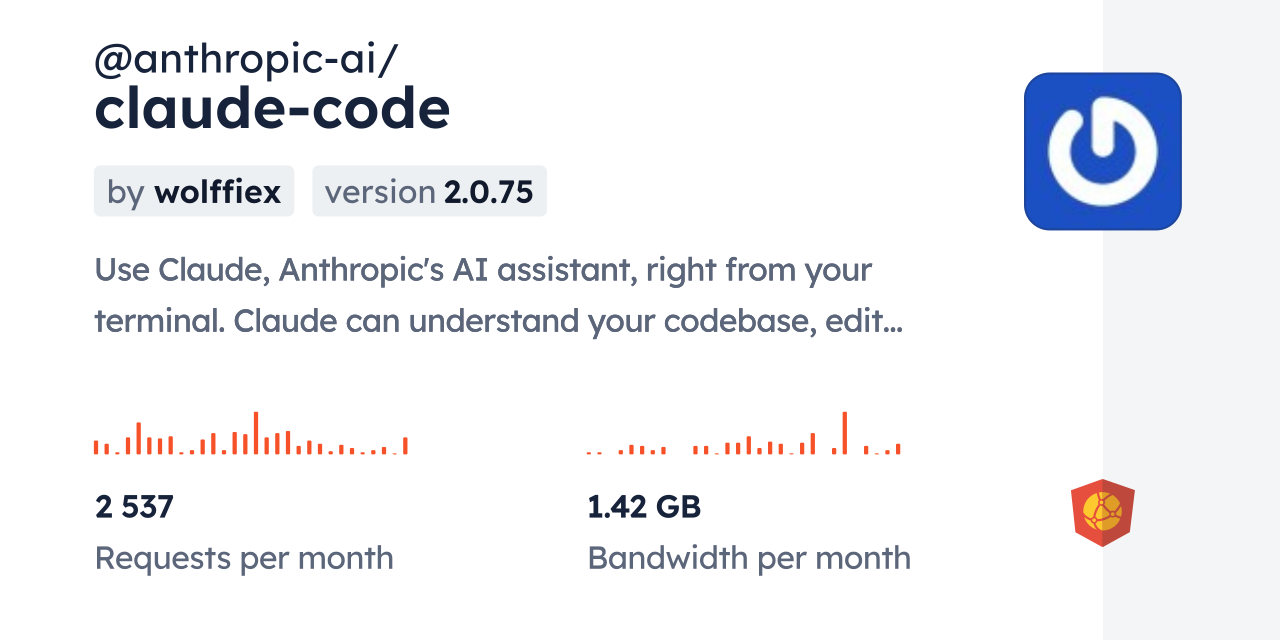The width and height of the screenshot is (1280, 640).
Task: Click the orange jsDelivr shield logo
Action: pos(1102,513)
